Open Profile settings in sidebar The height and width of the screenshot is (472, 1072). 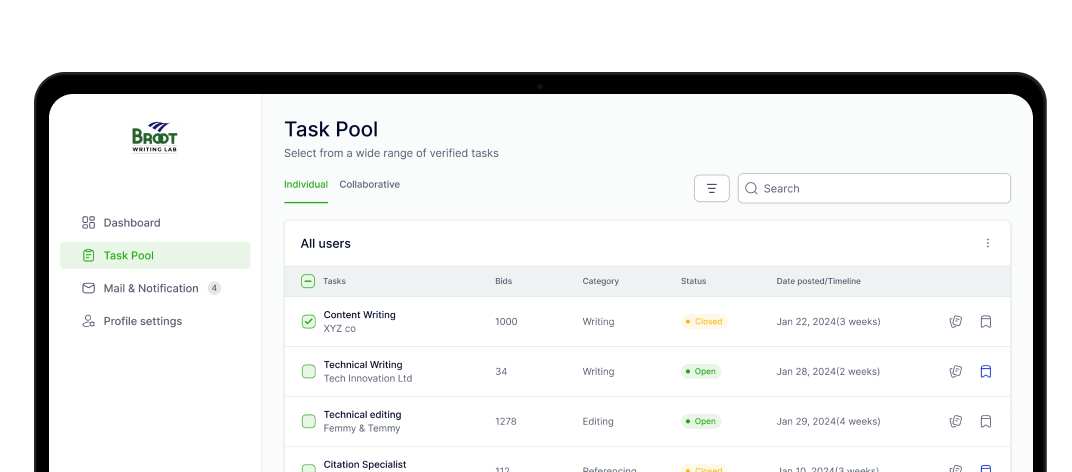tap(142, 321)
